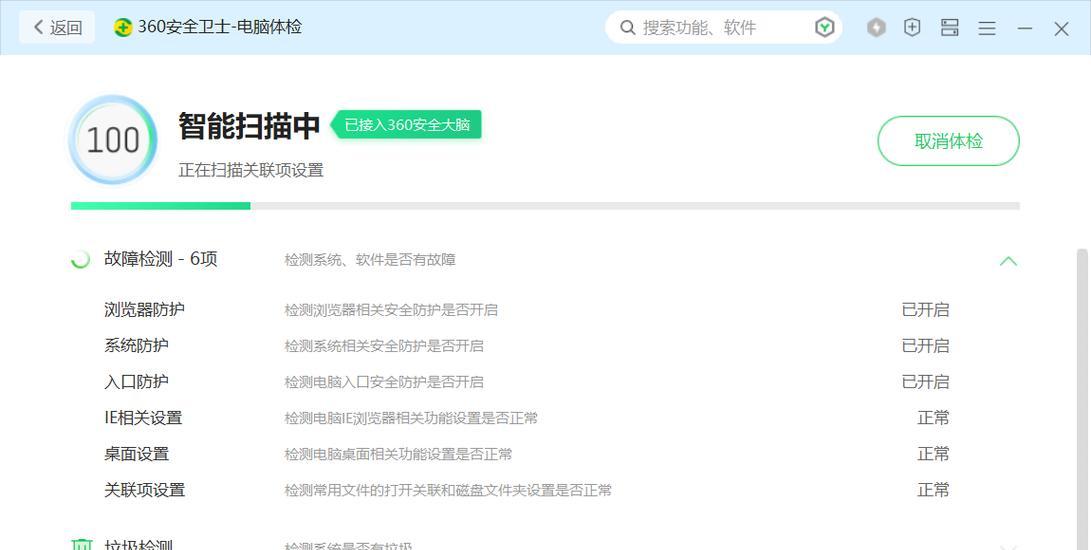Image resolution: width=1091 pixels, height=550 pixels.
Task: Click 已开启 status for 系统防护
Action: tap(925, 345)
